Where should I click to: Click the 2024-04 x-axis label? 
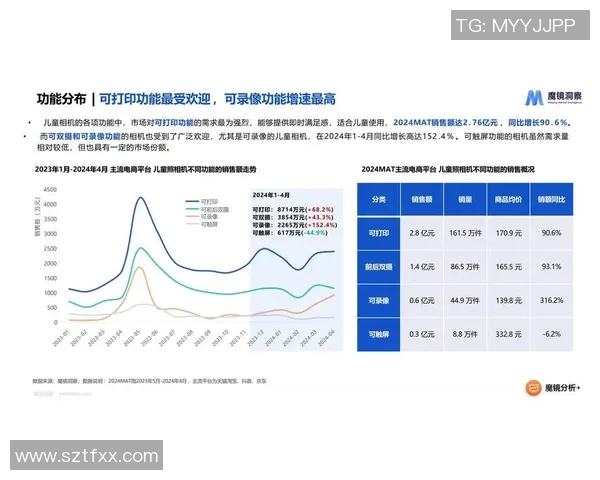[326, 338]
